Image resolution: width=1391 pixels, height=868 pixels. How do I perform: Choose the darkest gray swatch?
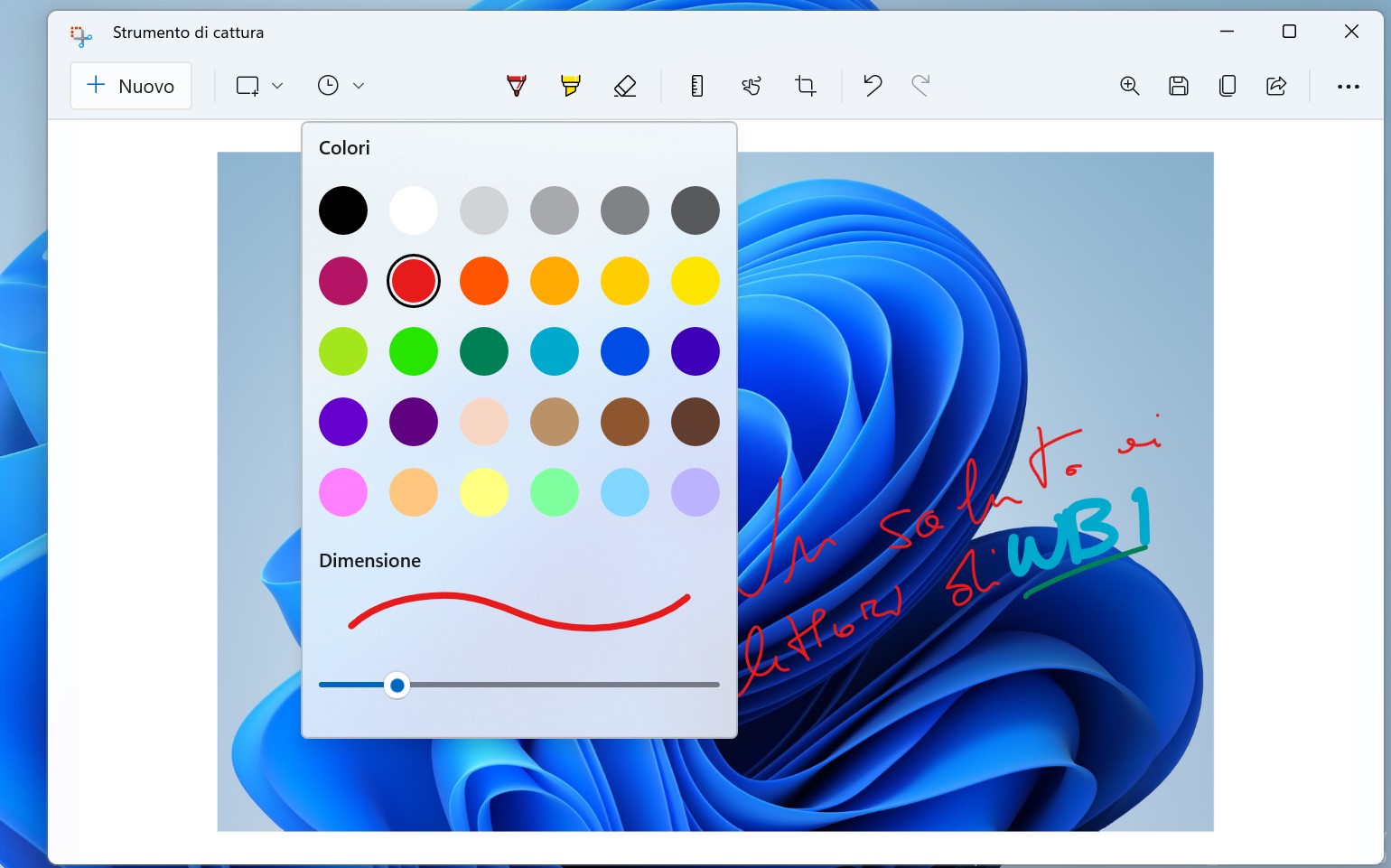click(695, 210)
